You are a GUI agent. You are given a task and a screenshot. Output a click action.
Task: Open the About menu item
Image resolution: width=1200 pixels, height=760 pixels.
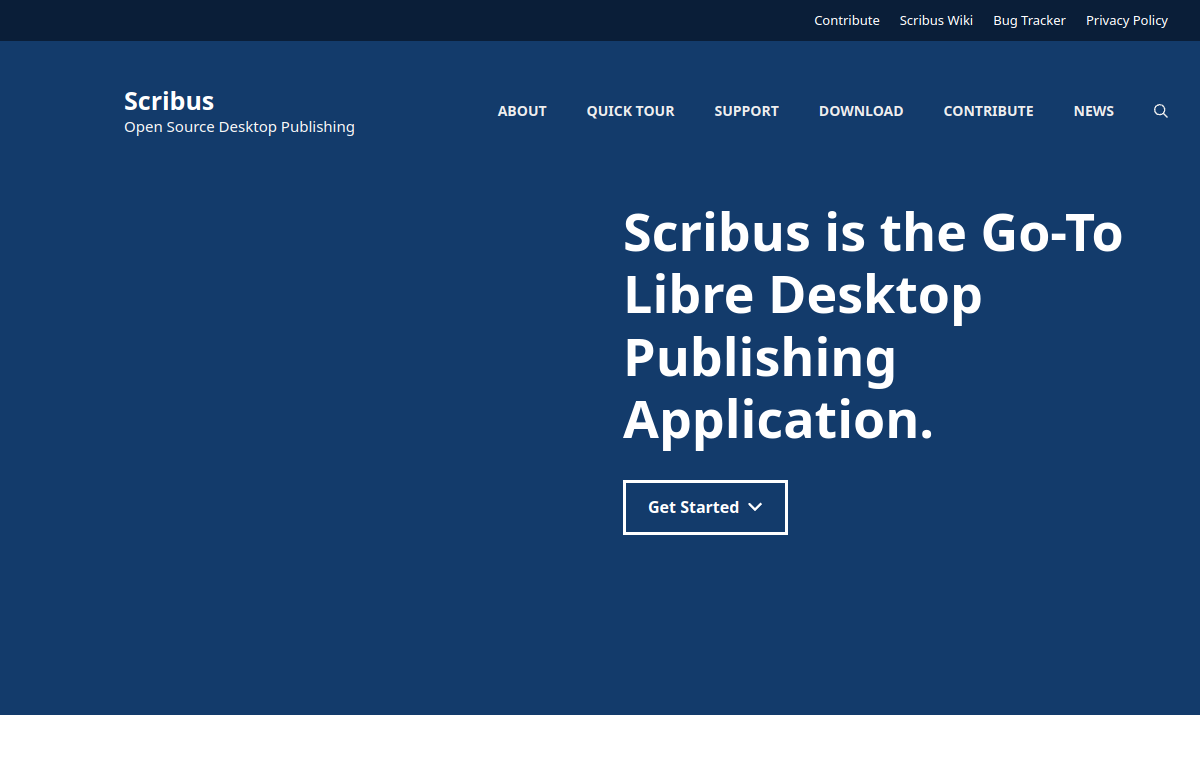[522, 111]
